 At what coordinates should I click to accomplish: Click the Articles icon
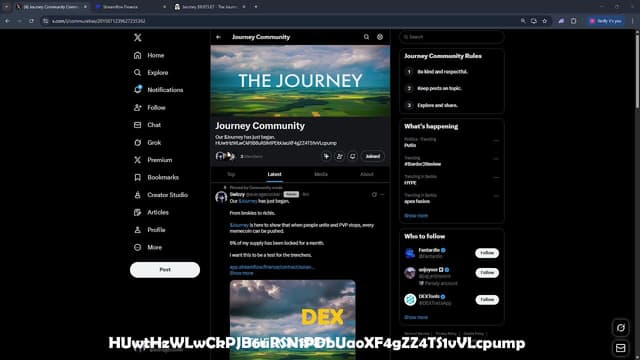[x=138, y=212]
